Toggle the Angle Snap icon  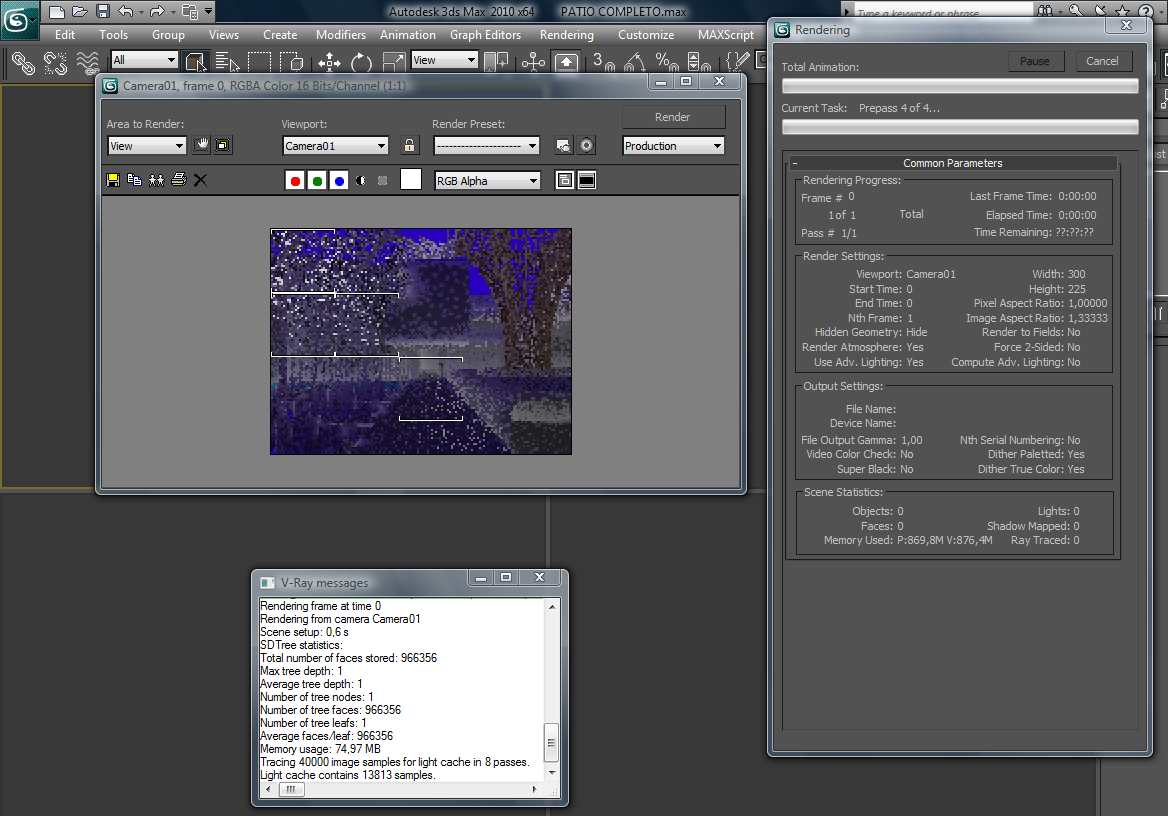pos(635,61)
